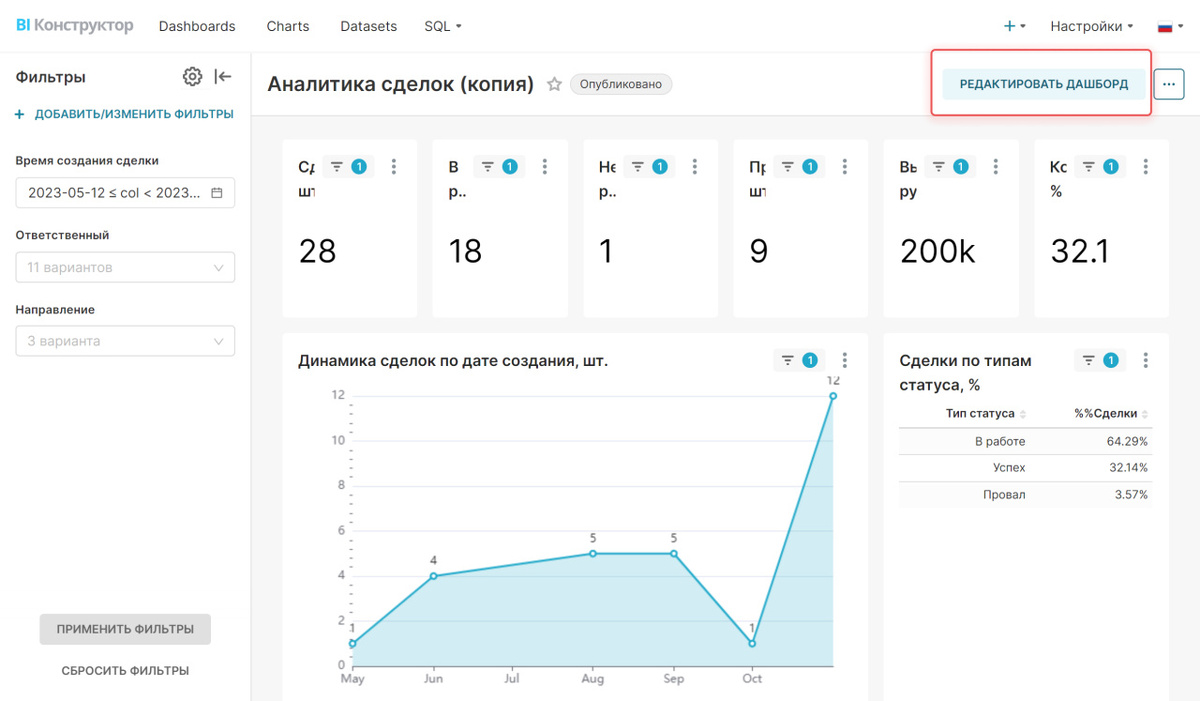Click the Oct data point labeled 1

(x=753, y=643)
